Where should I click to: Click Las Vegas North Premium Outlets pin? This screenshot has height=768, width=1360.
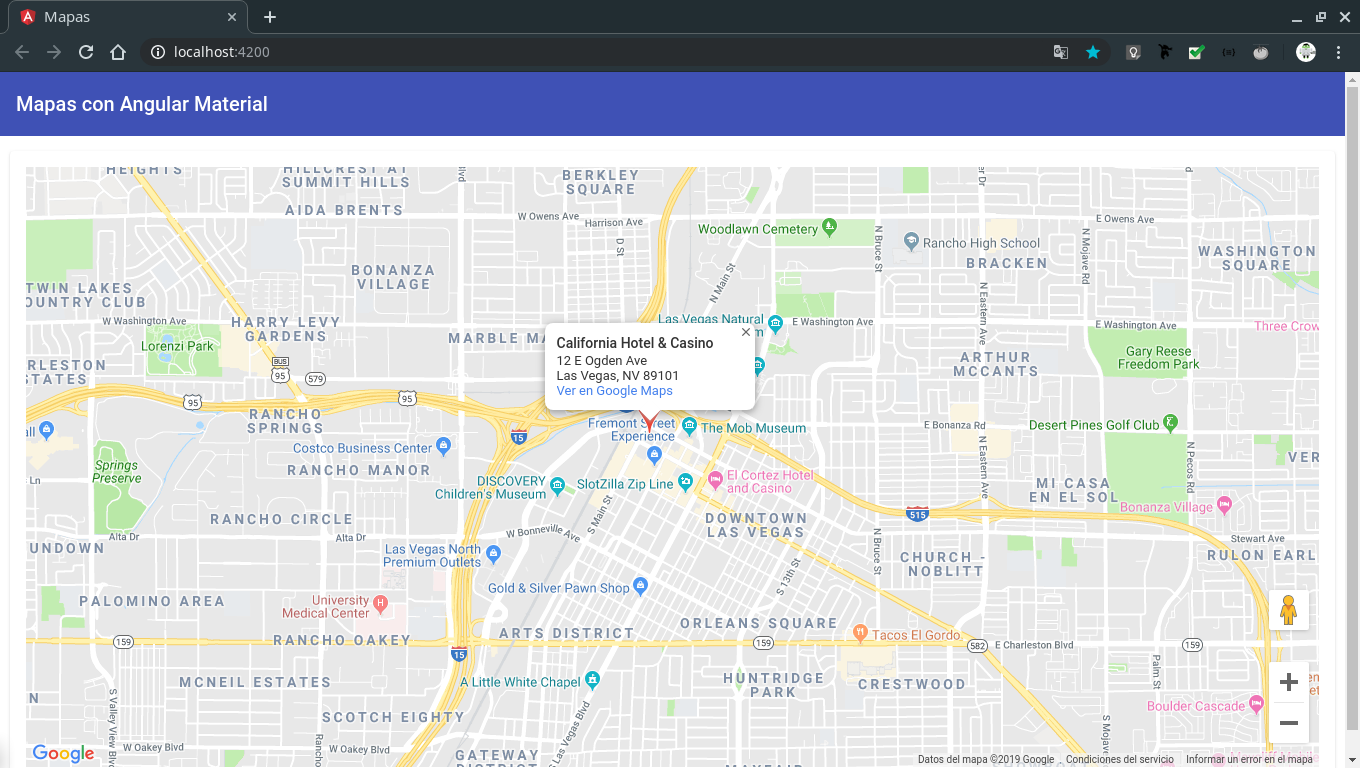(x=493, y=554)
